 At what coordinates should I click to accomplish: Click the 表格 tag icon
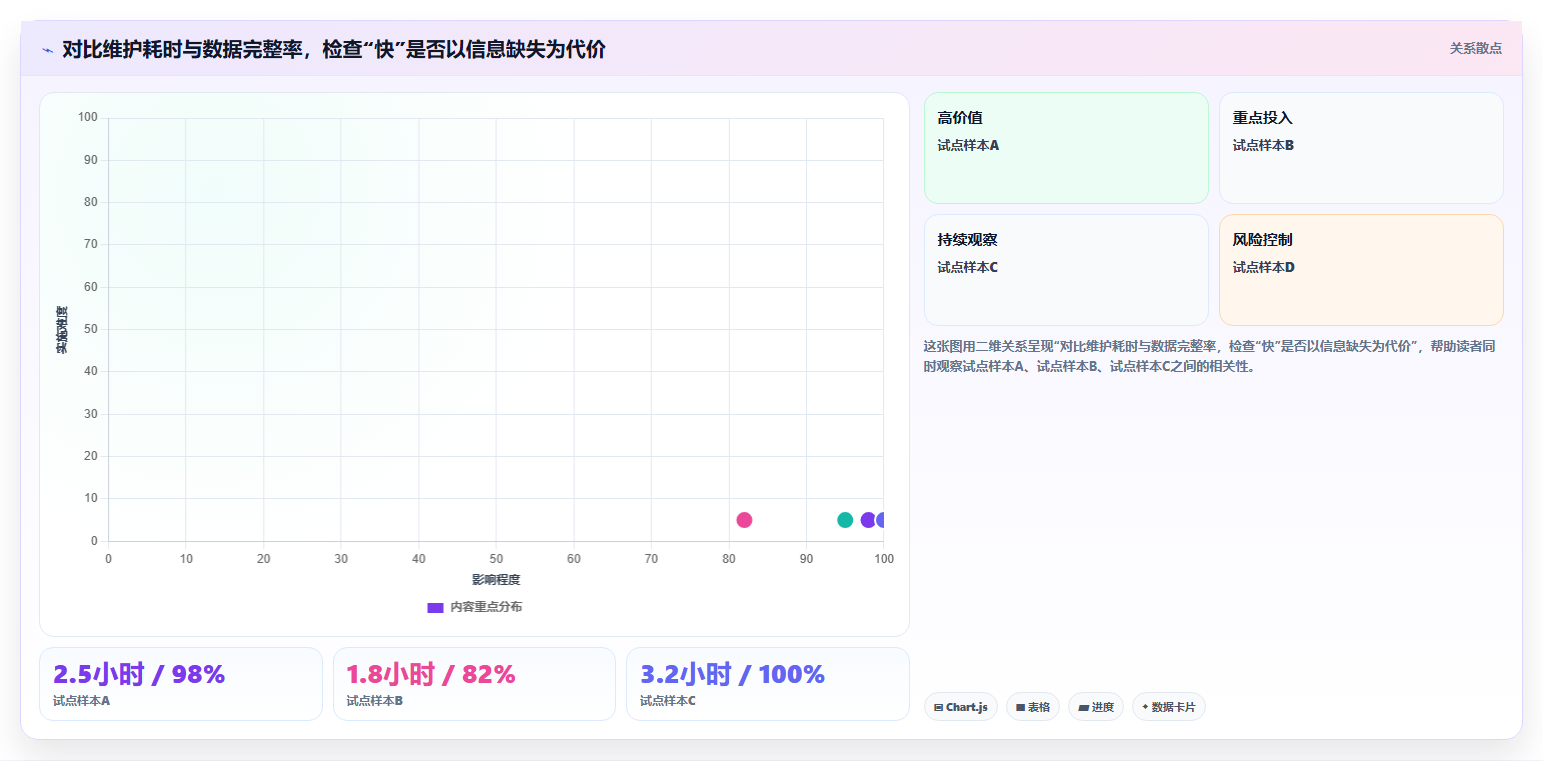(1020, 707)
